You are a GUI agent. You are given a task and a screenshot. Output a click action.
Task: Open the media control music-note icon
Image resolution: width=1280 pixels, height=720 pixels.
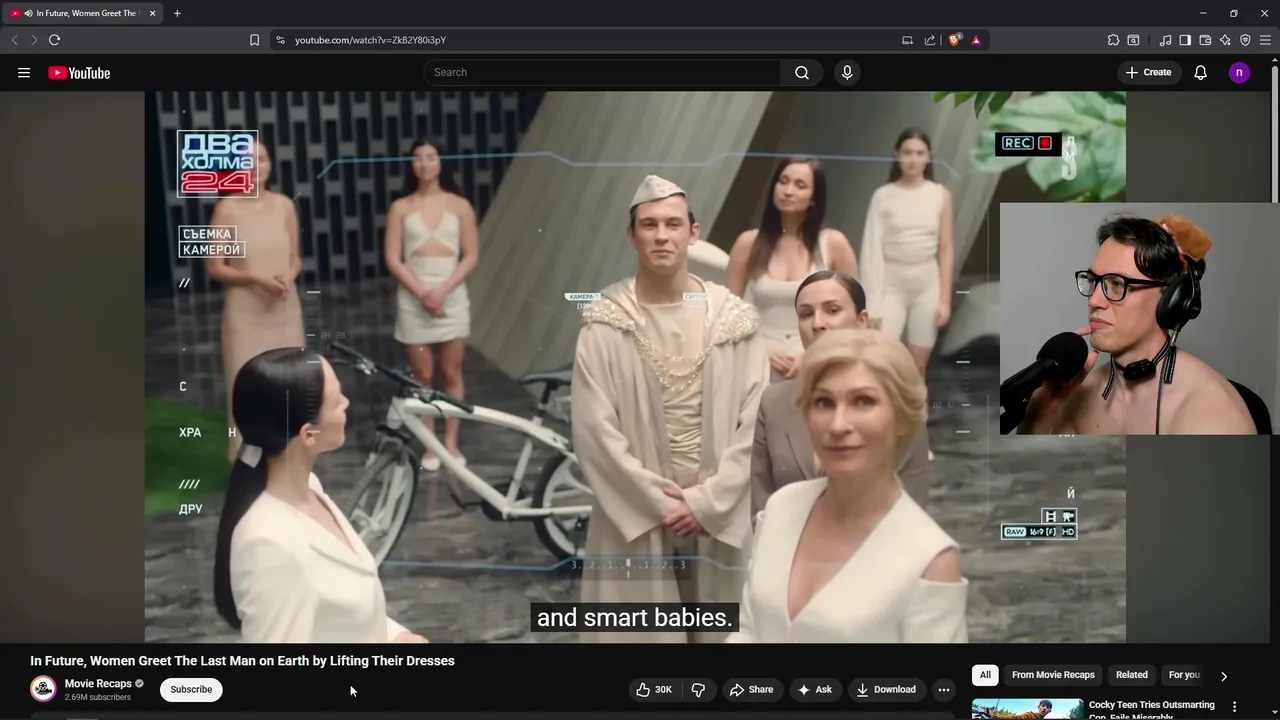point(1165,40)
